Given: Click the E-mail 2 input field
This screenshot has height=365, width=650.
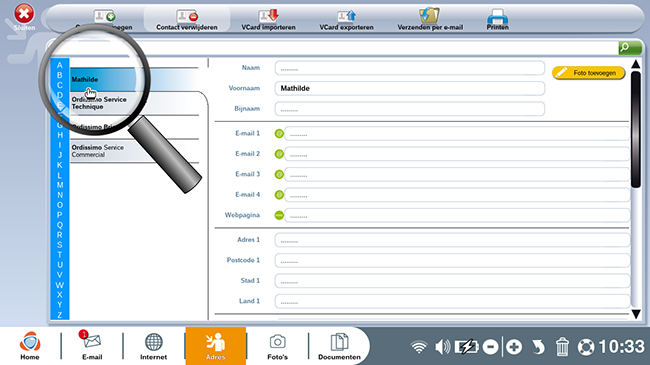Looking at the screenshot, I should pyautogui.click(x=457, y=154).
